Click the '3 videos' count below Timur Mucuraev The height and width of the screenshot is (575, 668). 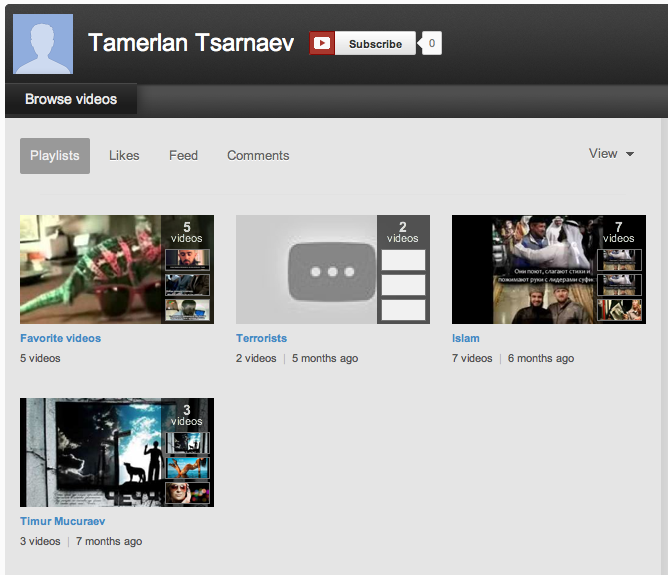40,541
